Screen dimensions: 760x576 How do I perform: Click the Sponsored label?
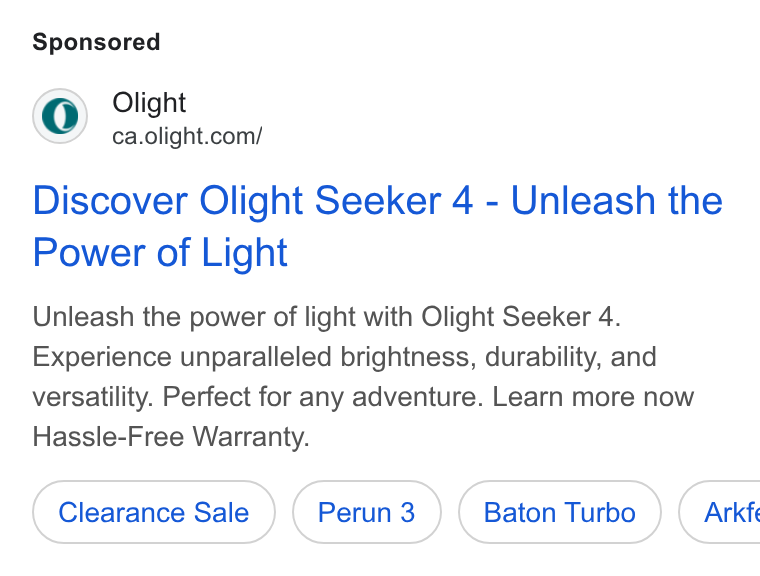click(96, 42)
